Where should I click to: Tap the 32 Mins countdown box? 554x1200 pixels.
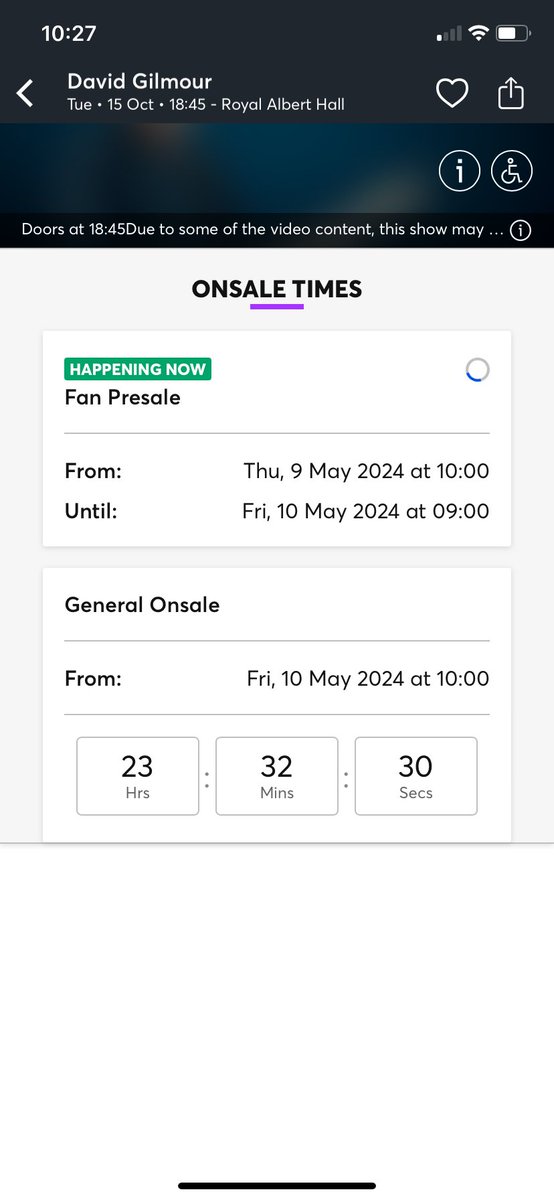point(277,776)
